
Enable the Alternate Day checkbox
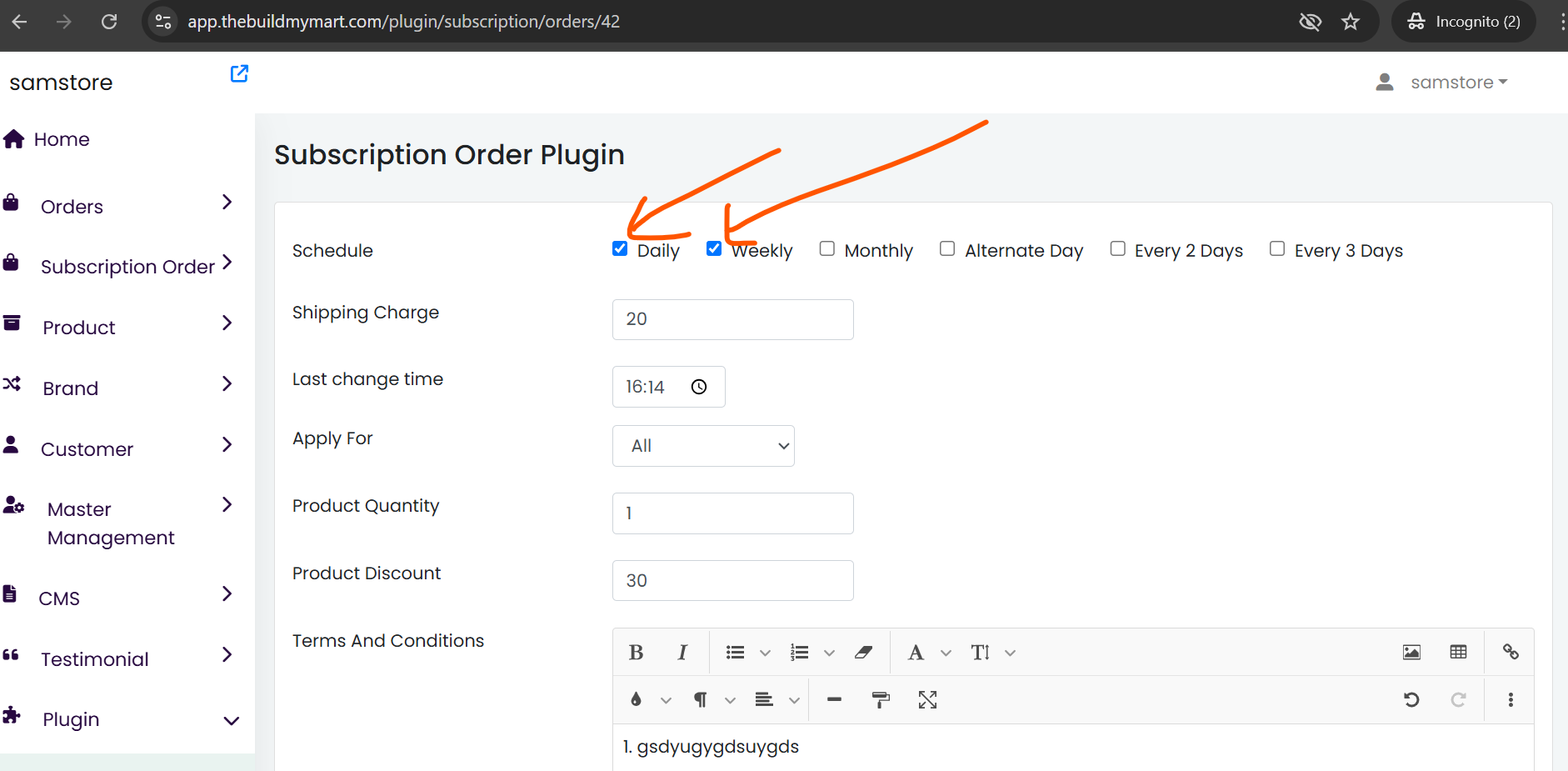(947, 248)
